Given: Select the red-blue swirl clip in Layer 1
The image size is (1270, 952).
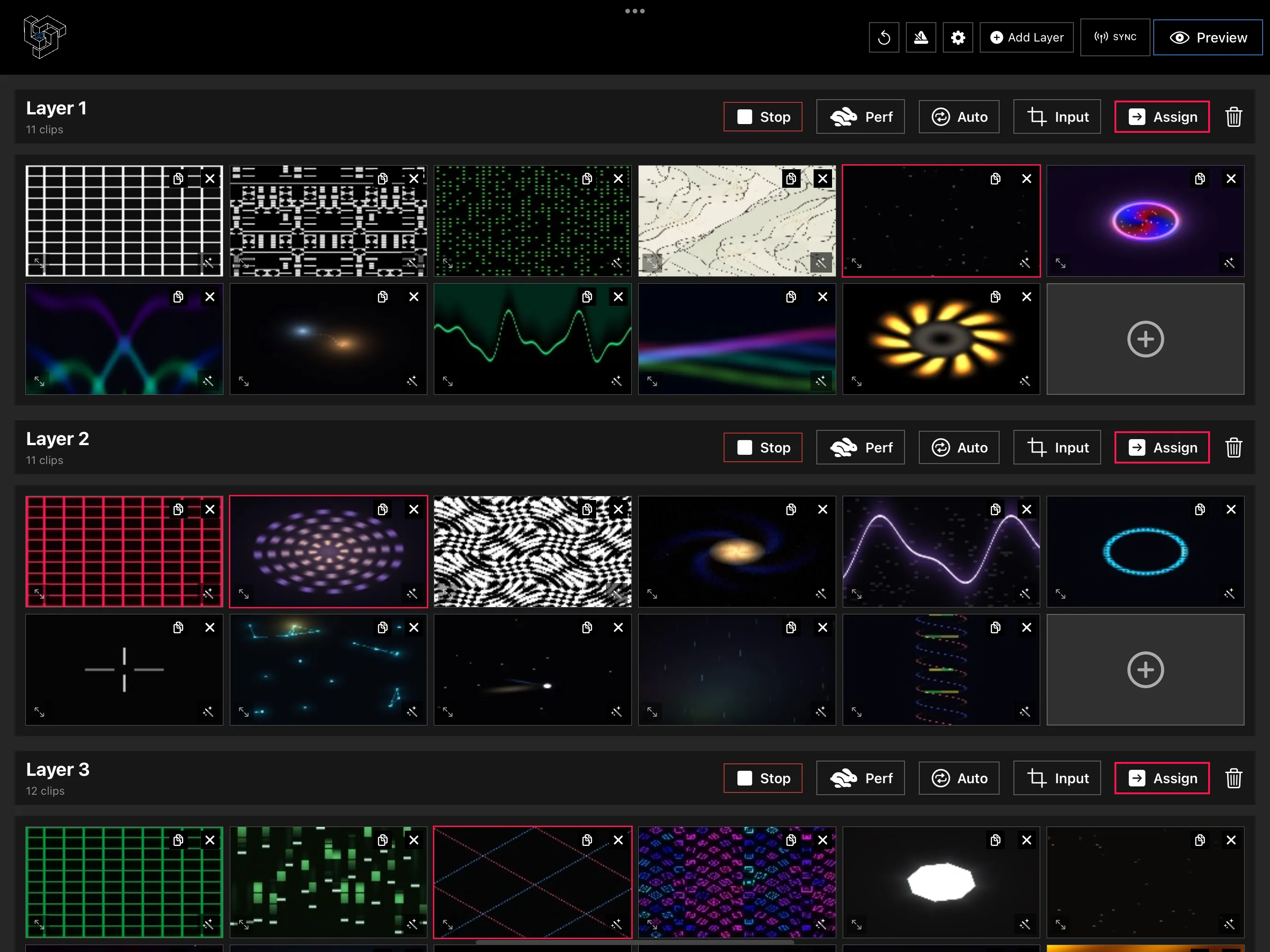Looking at the screenshot, I should click(1145, 221).
